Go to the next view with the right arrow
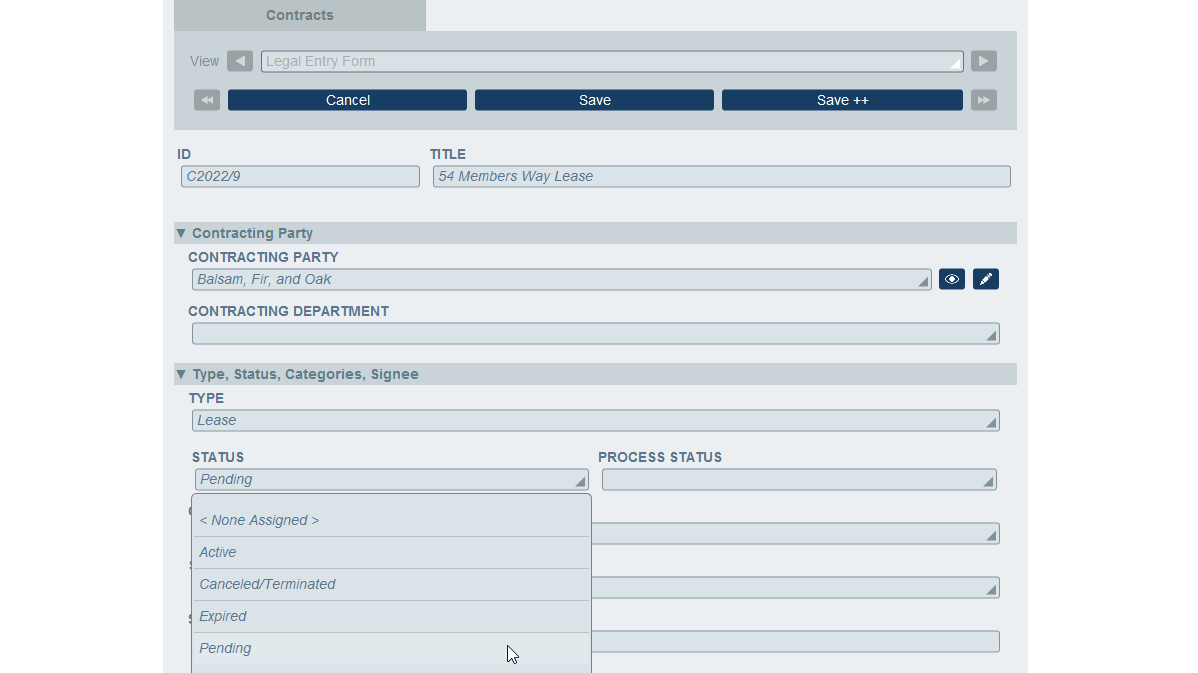Screen dimensions: 1198x673 click(983, 61)
